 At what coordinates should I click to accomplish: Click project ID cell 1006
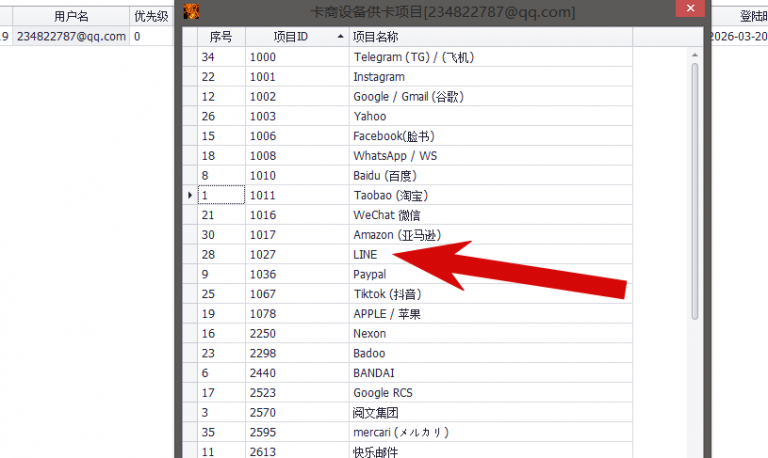297,136
